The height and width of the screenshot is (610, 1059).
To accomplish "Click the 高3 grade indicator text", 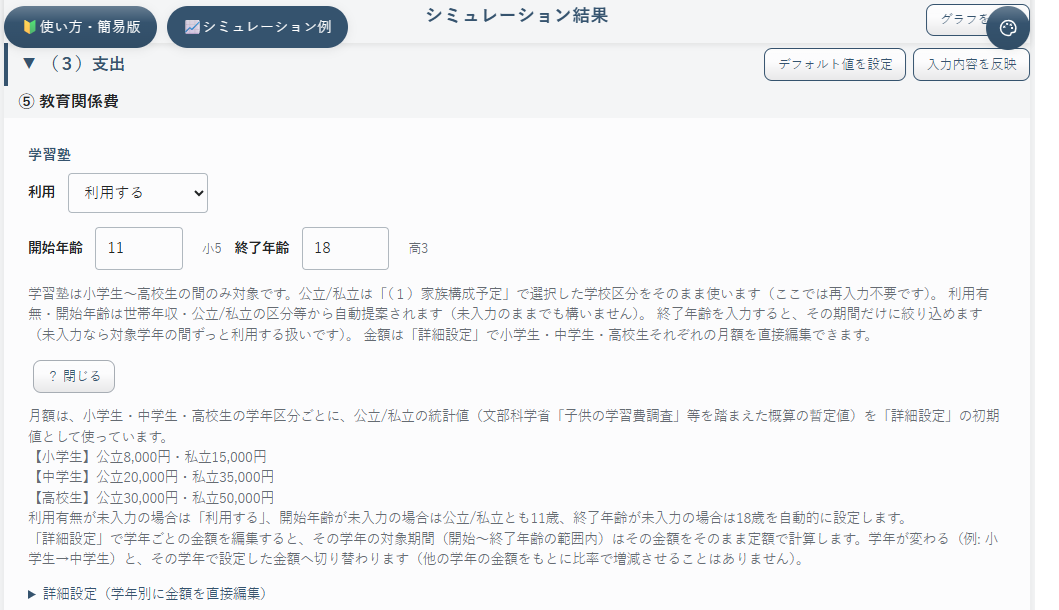I will pos(419,249).
